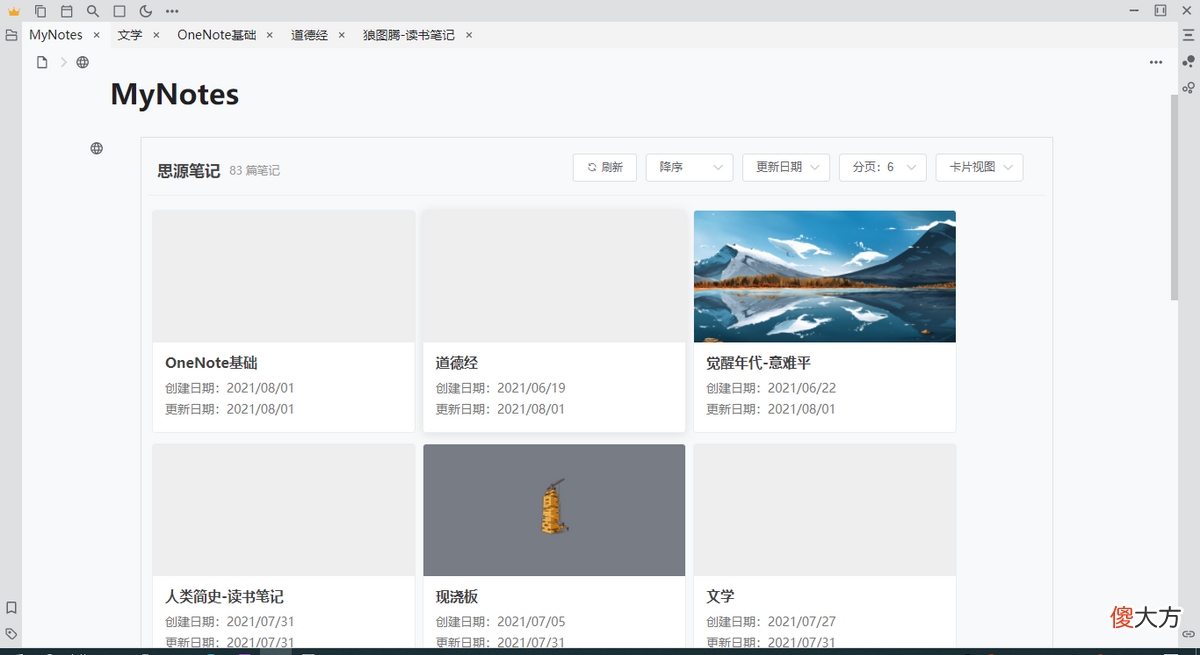The height and width of the screenshot is (655, 1200).
Task: Click the crown membership icon
Action: coord(14,11)
